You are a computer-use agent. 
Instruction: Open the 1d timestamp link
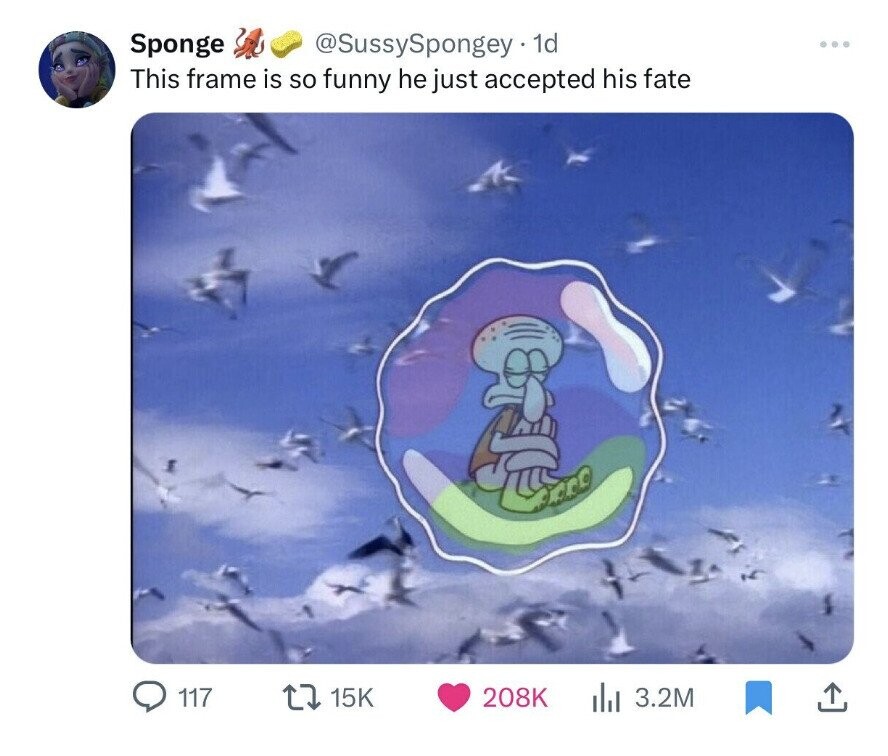(x=546, y=44)
